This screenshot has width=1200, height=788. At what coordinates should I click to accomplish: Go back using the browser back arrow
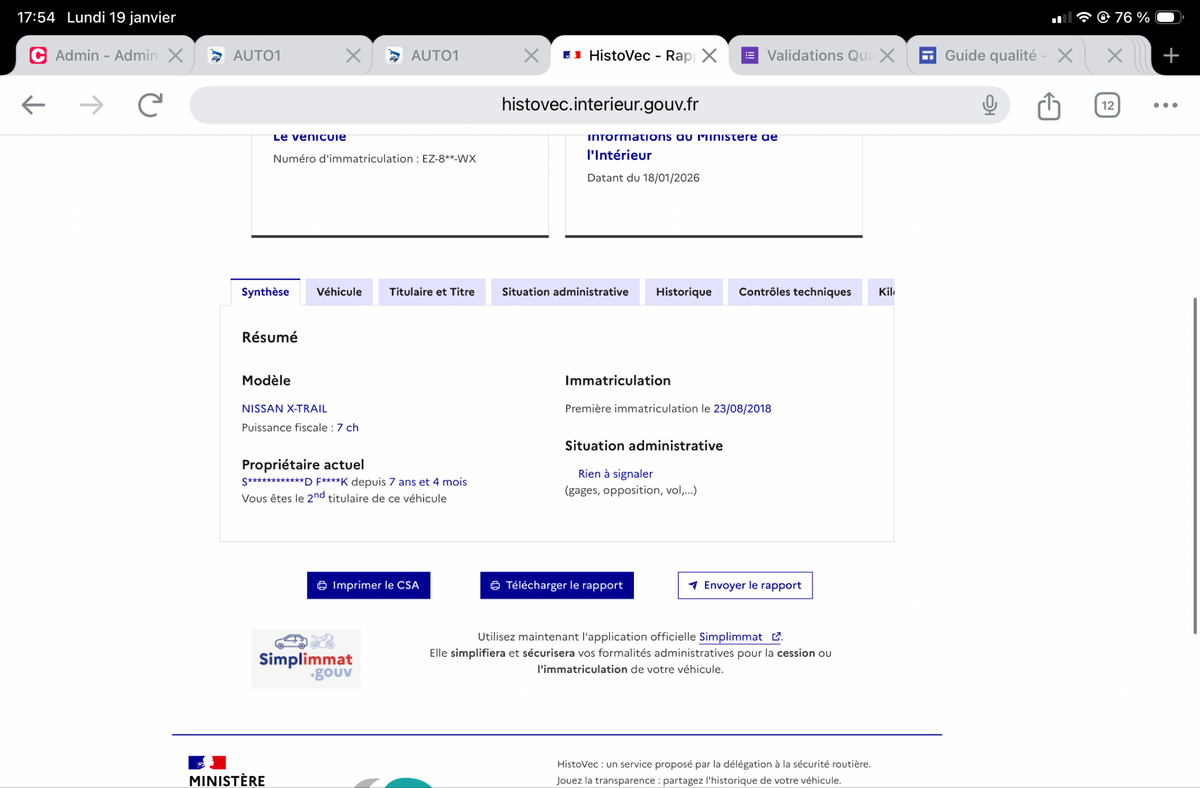click(34, 105)
